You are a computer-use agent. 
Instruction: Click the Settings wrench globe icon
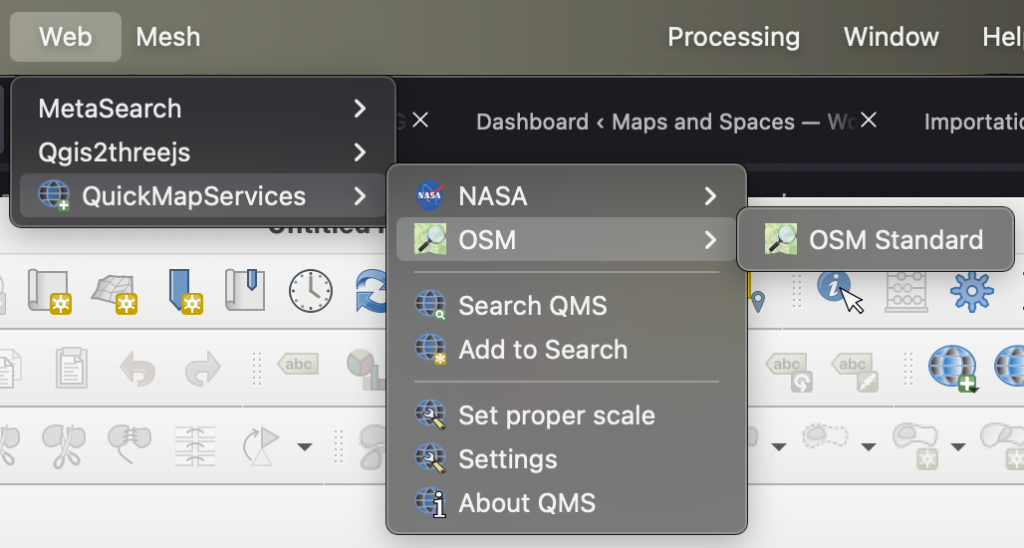click(x=430, y=459)
